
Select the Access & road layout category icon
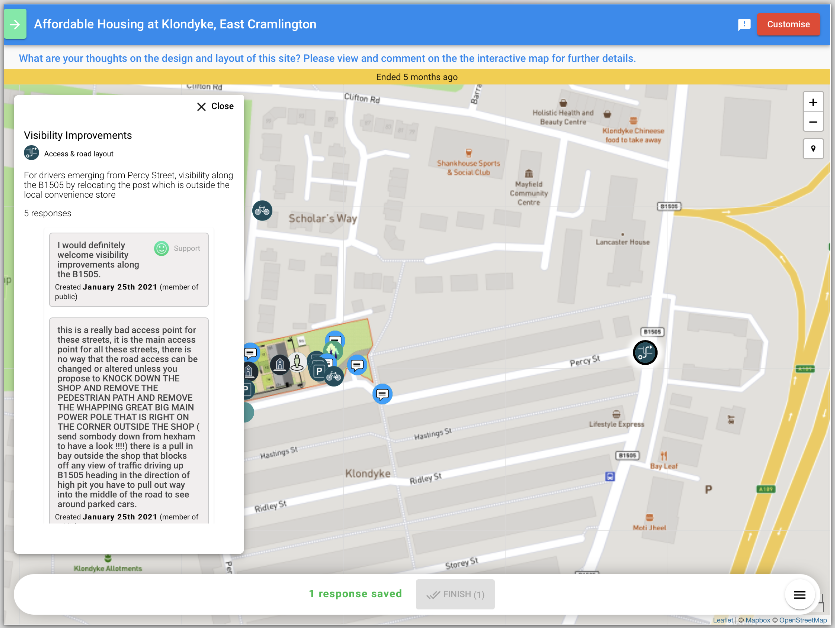[x=31, y=153]
